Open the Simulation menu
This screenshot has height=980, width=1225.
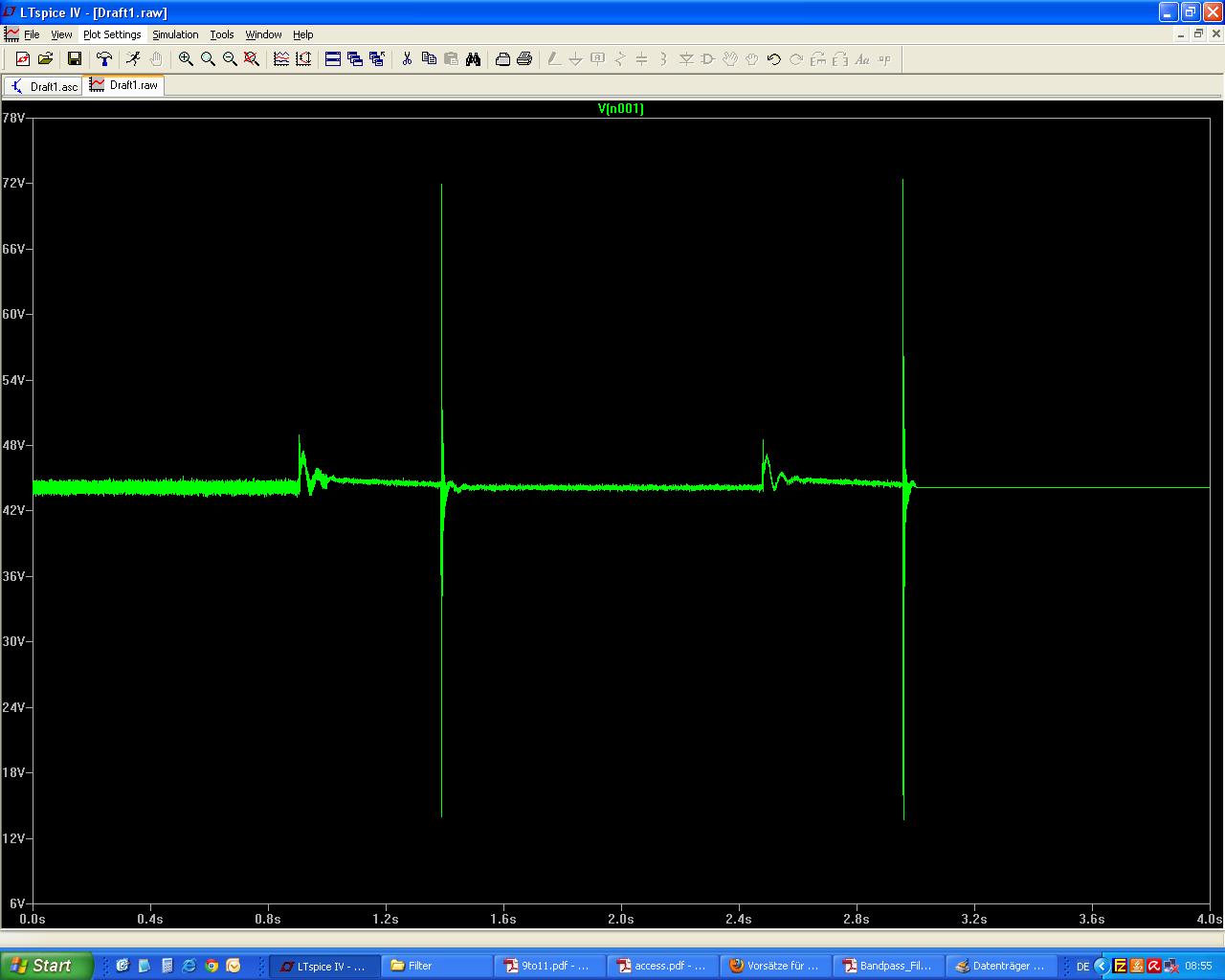point(175,34)
